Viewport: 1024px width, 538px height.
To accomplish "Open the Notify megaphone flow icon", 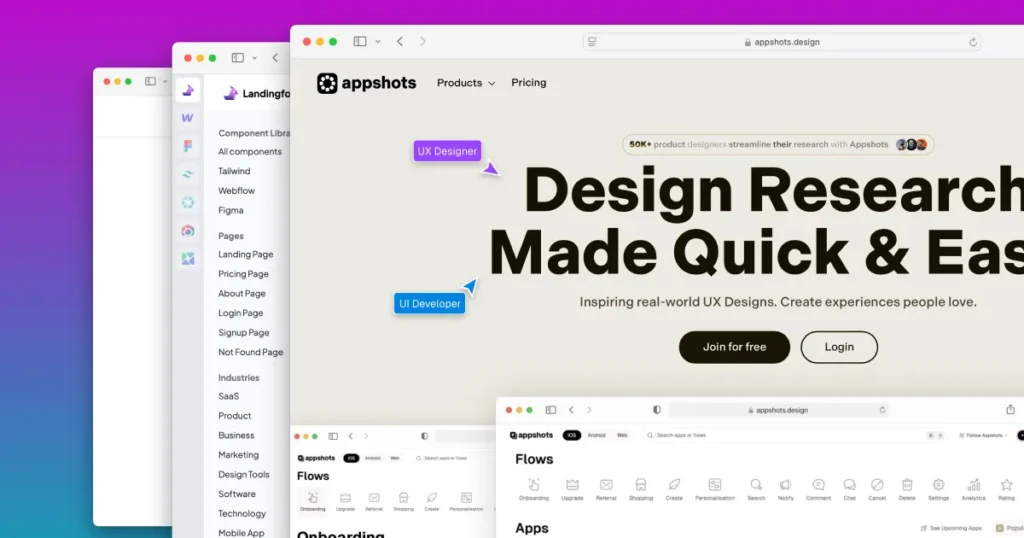I will click(x=786, y=485).
